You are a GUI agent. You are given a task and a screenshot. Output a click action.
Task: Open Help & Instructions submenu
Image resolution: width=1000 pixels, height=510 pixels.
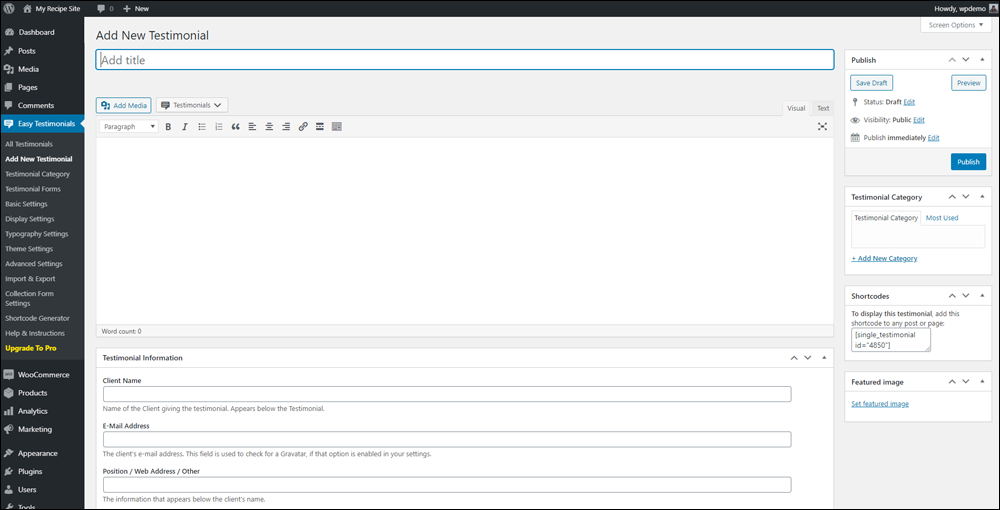click(34, 333)
